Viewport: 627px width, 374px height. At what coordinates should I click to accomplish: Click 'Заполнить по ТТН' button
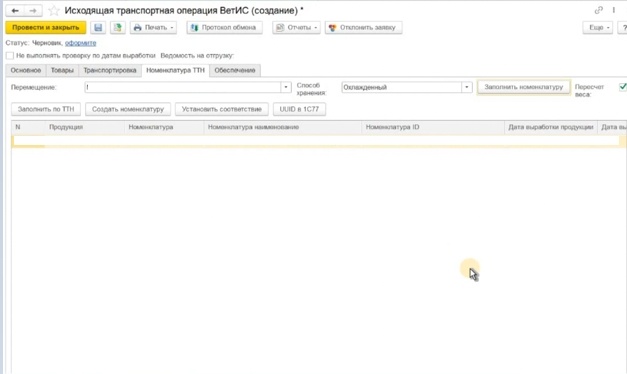46,109
